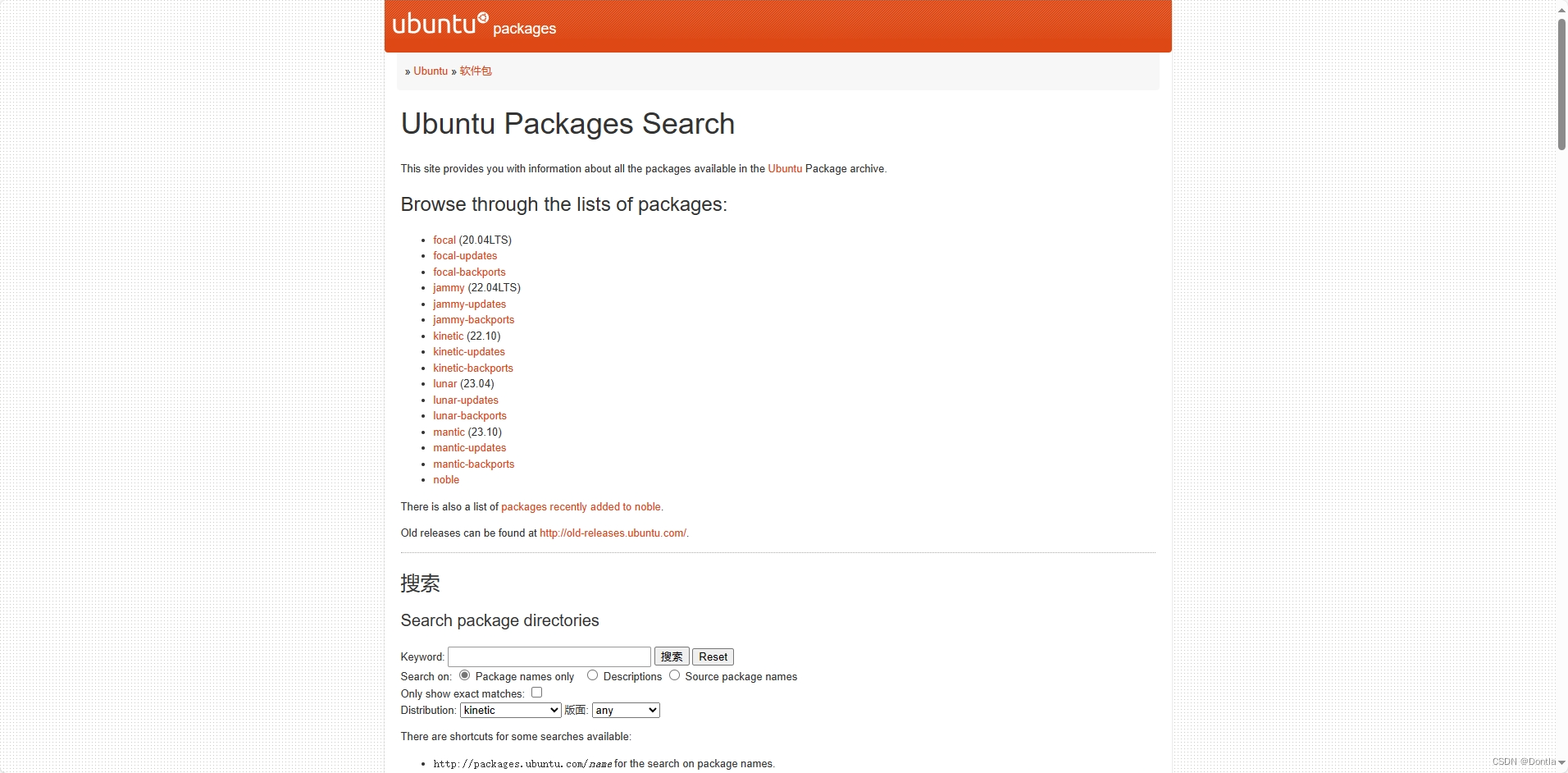Open lunar-backports package list

[x=470, y=416]
